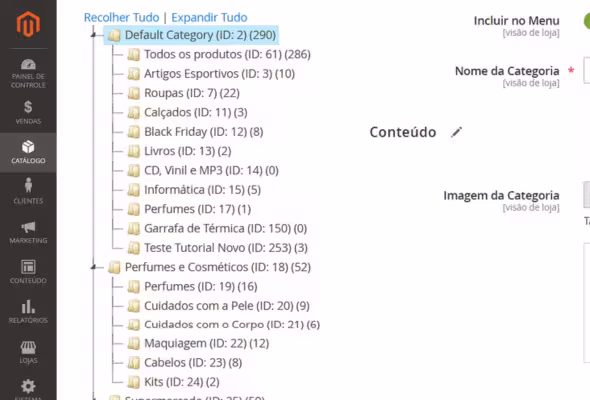Collapse the Default Category tree node
Viewport: 590px width, 400px height.
94,35
